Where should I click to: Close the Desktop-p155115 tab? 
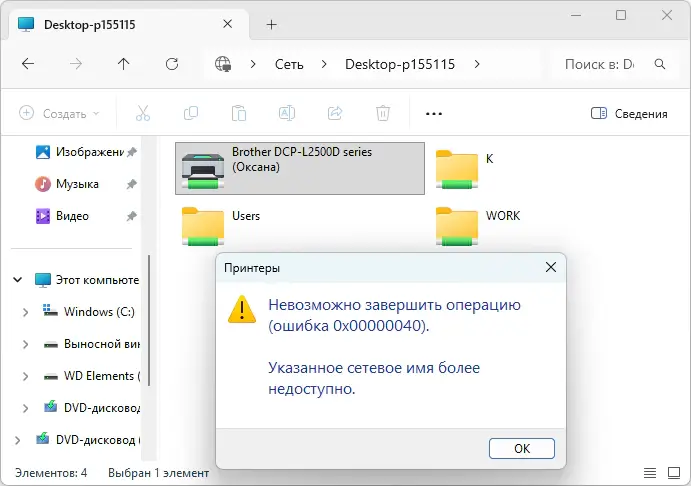click(x=227, y=24)
